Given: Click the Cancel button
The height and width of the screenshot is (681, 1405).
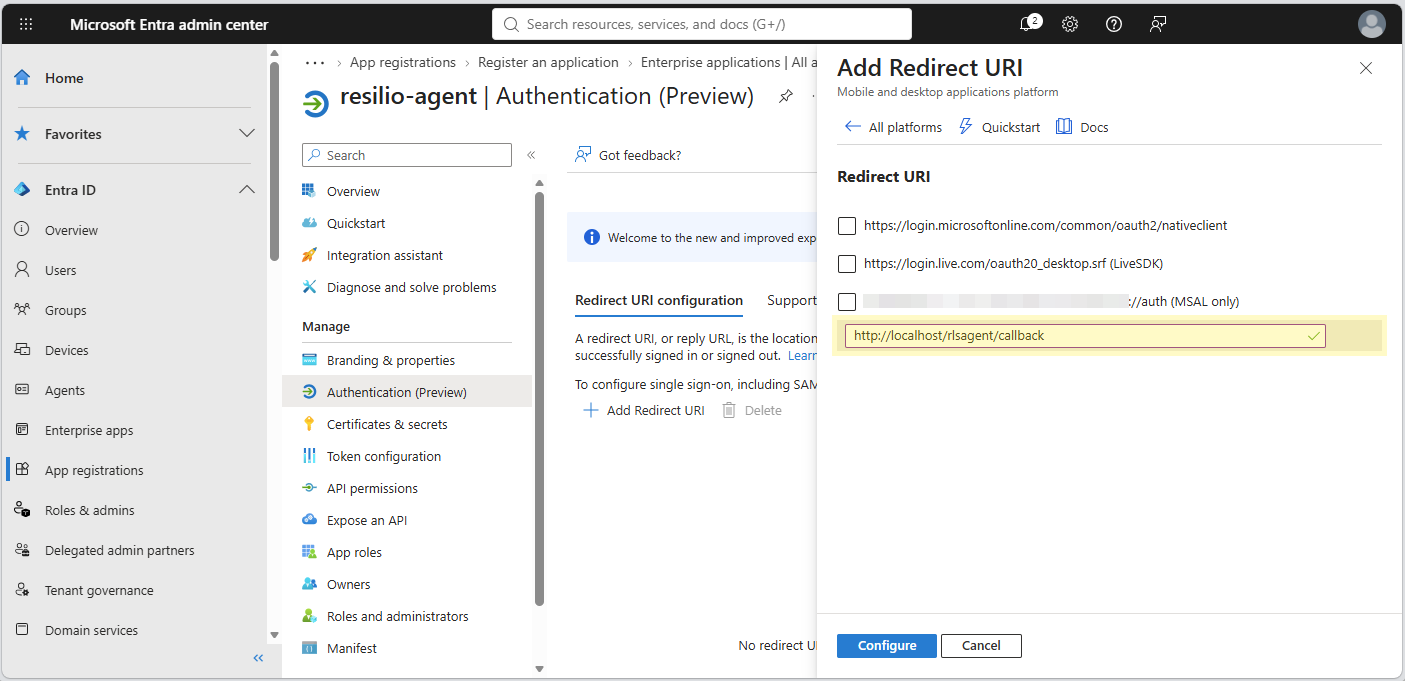Looking at the screenshot, I should [981, 646].
